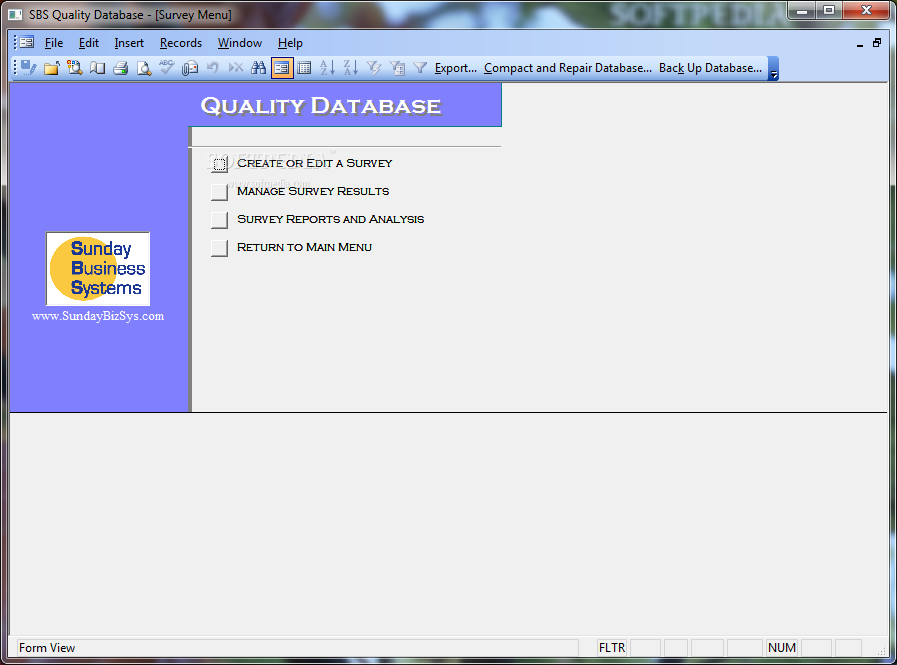The width and height of the screenshot is (897, 665).
Task: Open the Window menu
Action: coord(240,43)
